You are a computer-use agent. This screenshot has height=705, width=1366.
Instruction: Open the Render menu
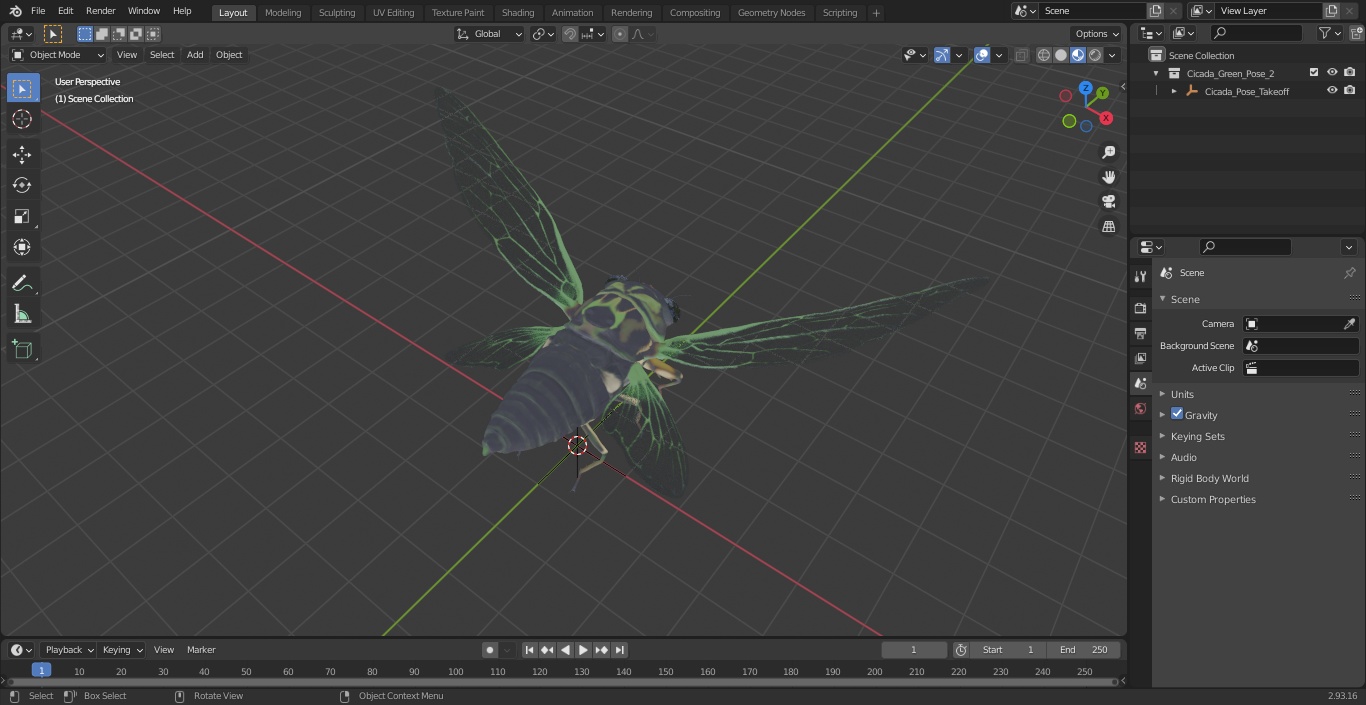[100, 11]
